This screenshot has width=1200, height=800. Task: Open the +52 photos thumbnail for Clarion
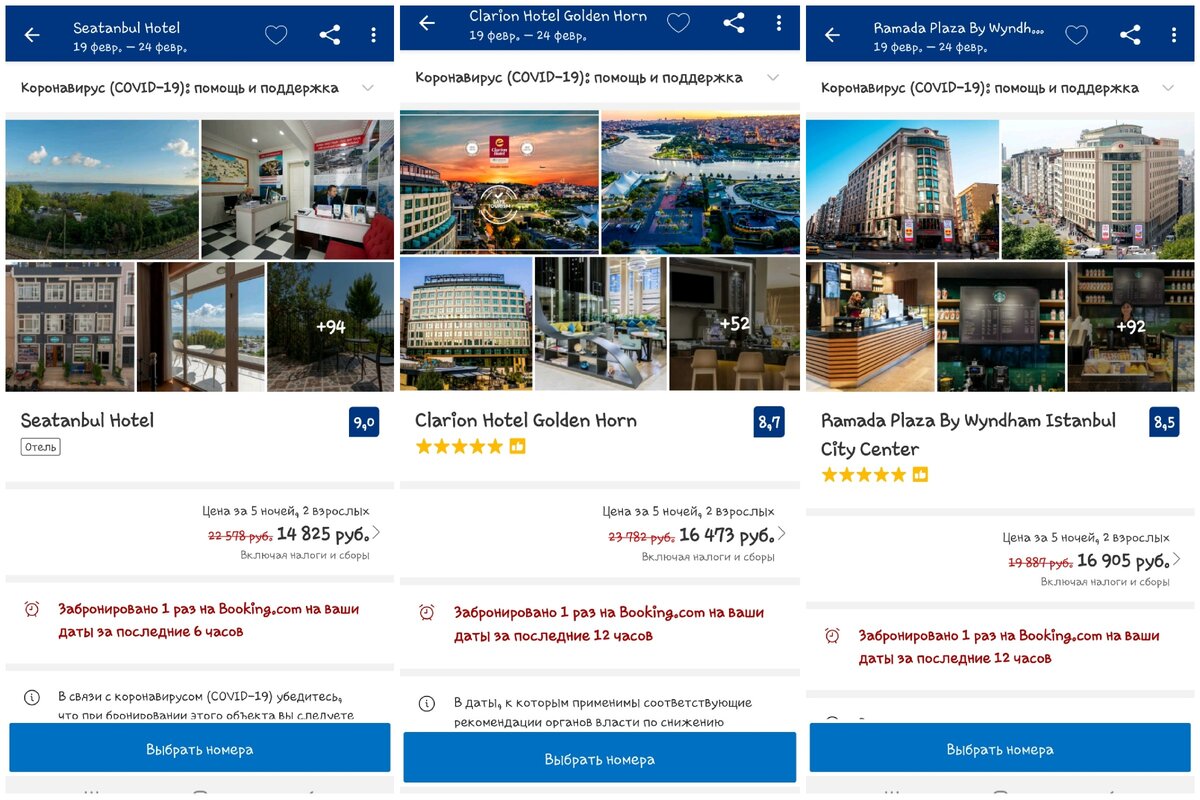click(735, 323)
